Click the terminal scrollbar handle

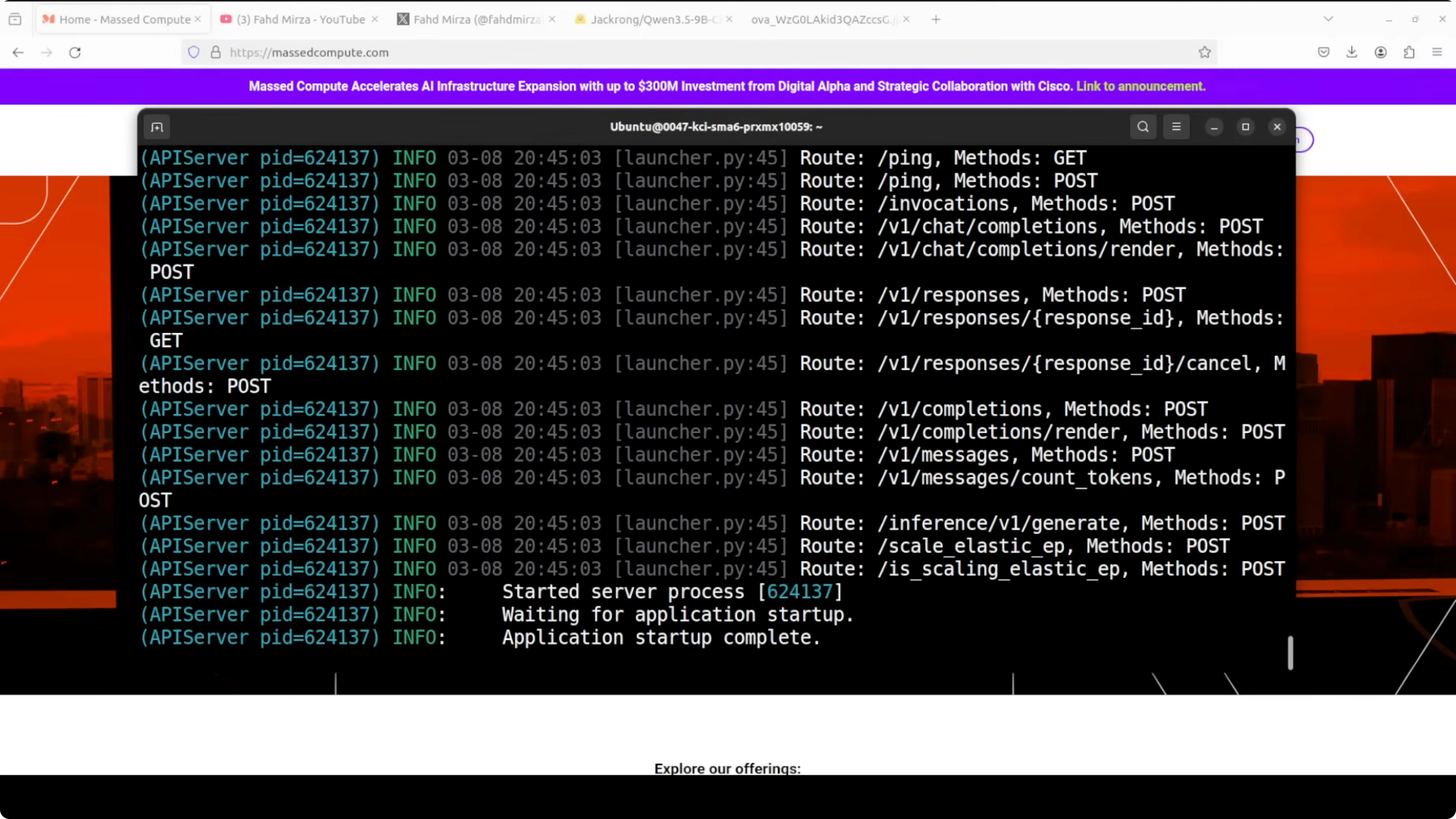[x=1290, y=653]
